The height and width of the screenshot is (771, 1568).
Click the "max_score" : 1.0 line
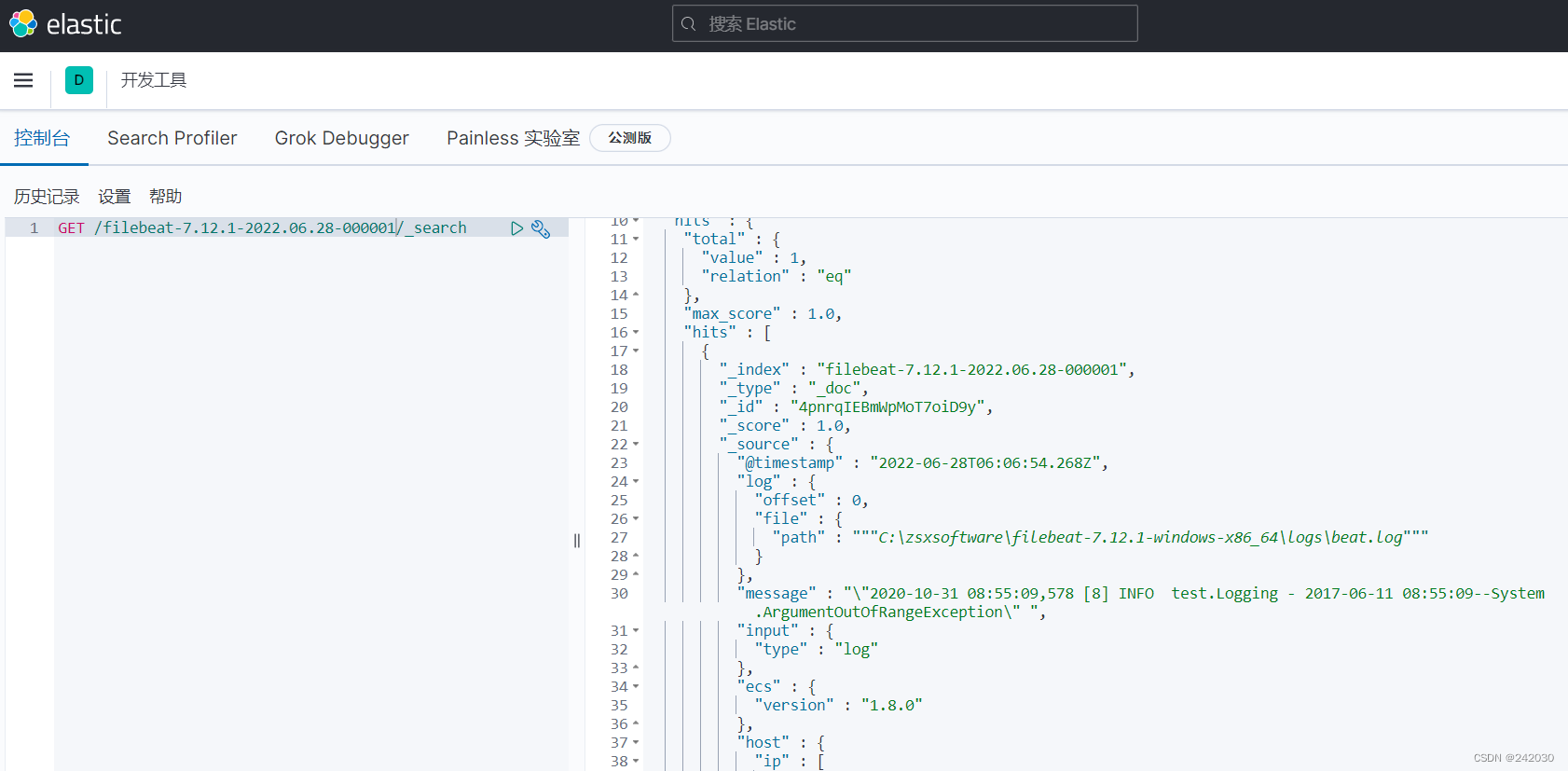pyautogui.click(x=763, y=314)
